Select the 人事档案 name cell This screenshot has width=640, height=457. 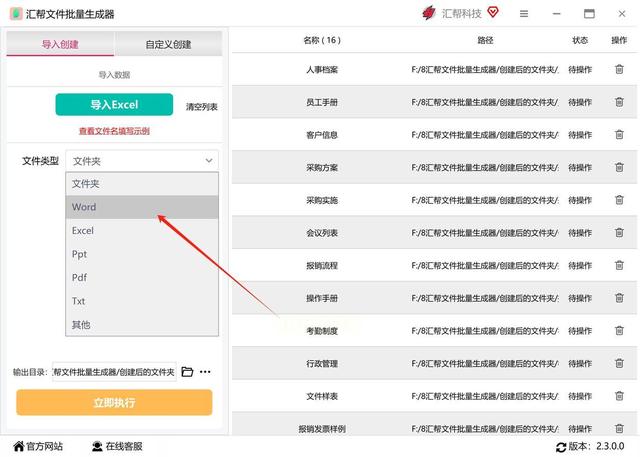pos(322,69)
